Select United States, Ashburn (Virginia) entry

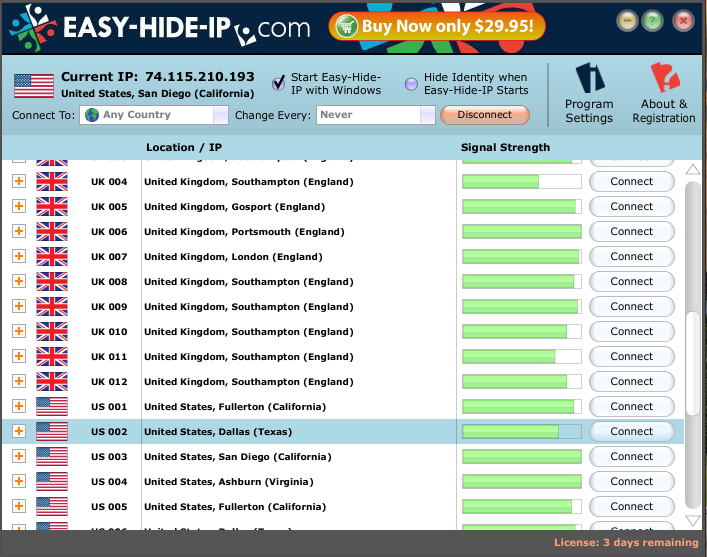[x=229, y=482]
